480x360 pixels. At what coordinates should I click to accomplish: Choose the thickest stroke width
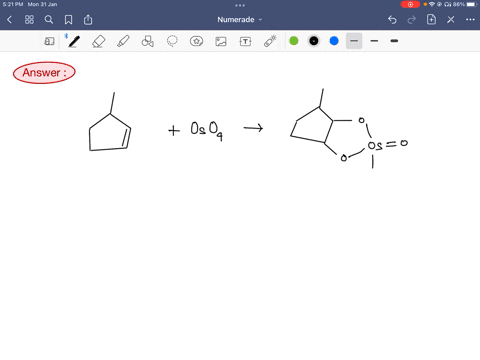(x=394, y=41)
